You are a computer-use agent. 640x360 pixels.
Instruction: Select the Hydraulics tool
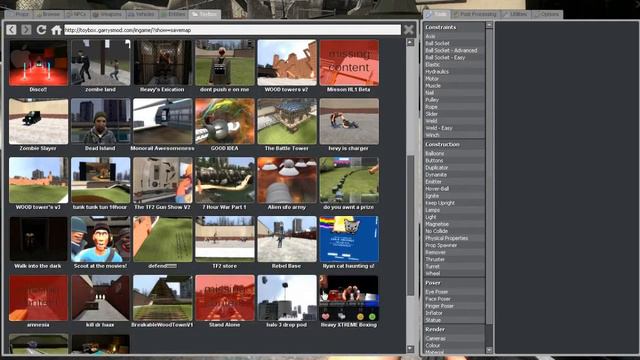(454, 72)
